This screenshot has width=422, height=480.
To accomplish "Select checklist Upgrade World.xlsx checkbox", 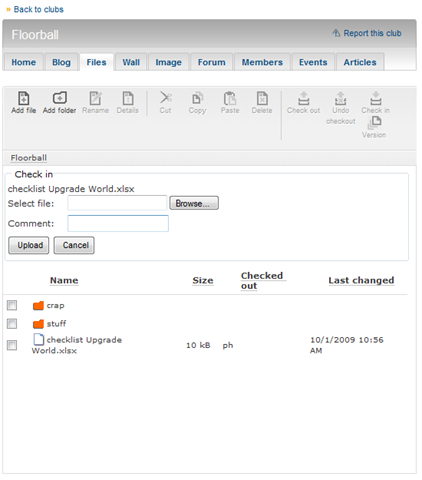I will tap(12, 345).
